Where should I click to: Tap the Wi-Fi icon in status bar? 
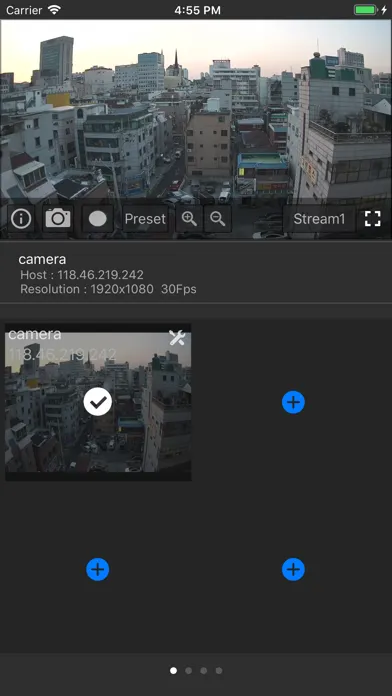54,10
